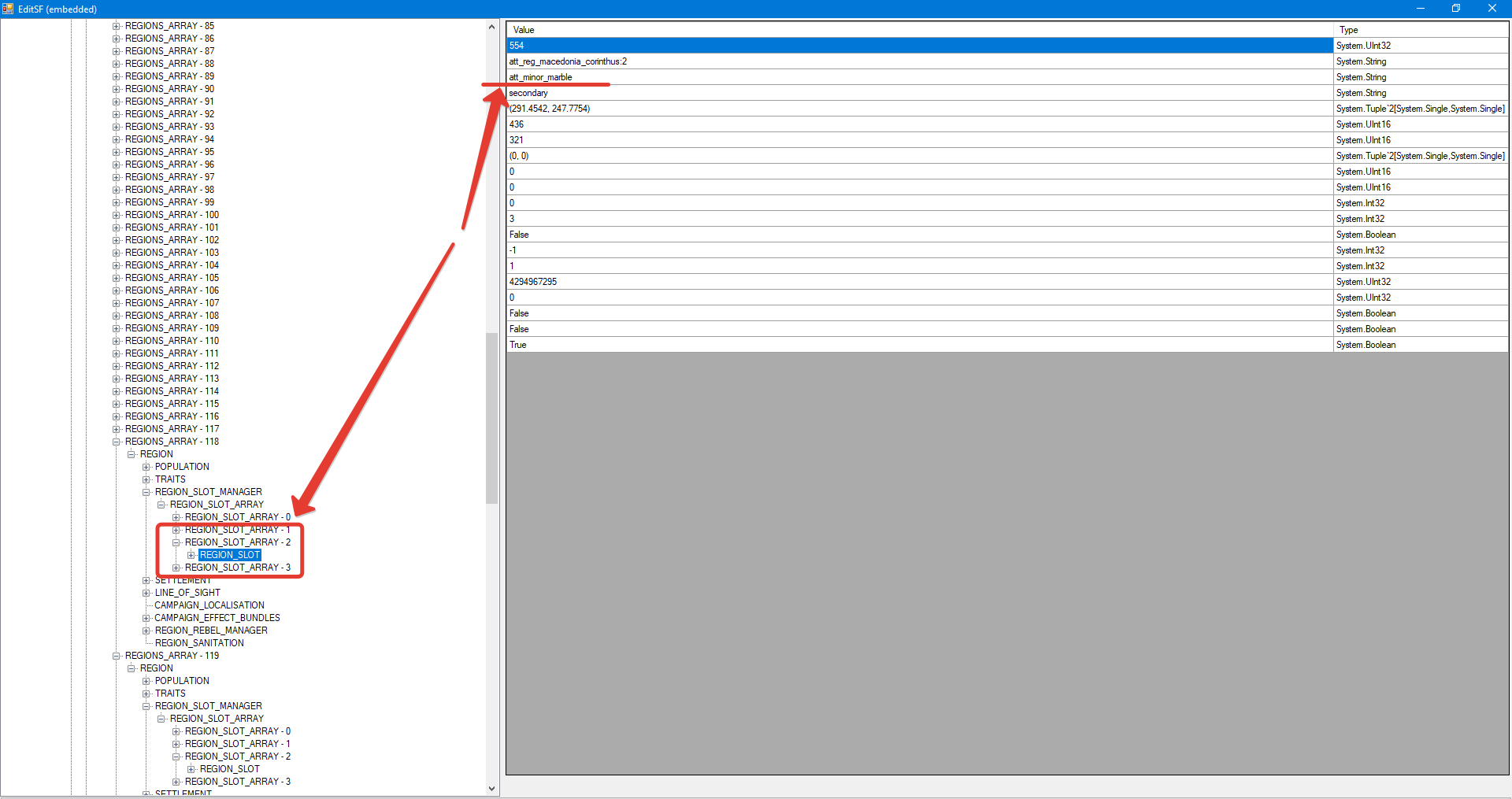
Task: Expand POPULATION under REGIONS_ARRAY - 118
Action: [x=146, y=467]
